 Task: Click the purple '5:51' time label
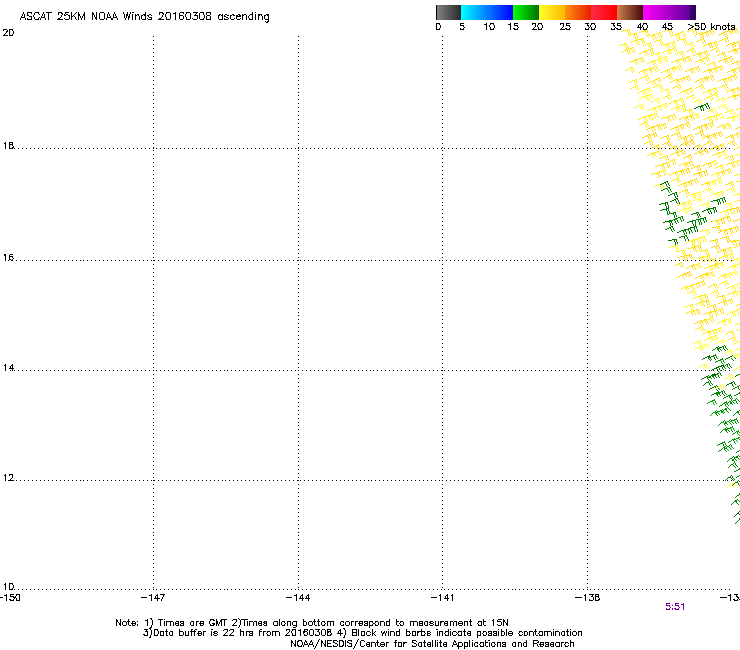(675, 607)
